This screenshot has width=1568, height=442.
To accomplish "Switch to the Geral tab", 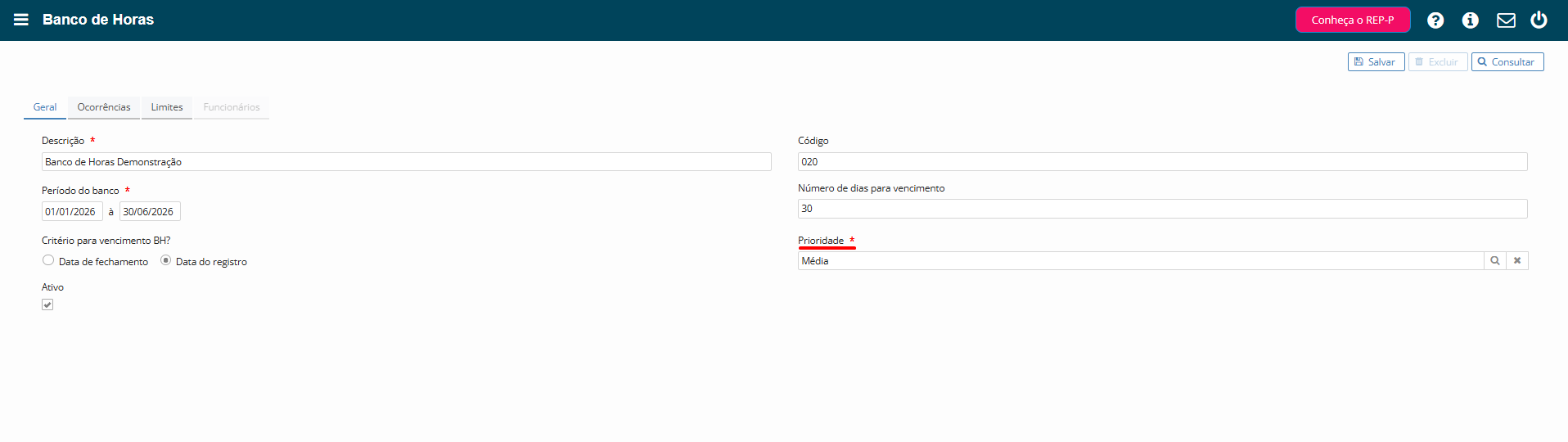I will (x=45, y=107).
